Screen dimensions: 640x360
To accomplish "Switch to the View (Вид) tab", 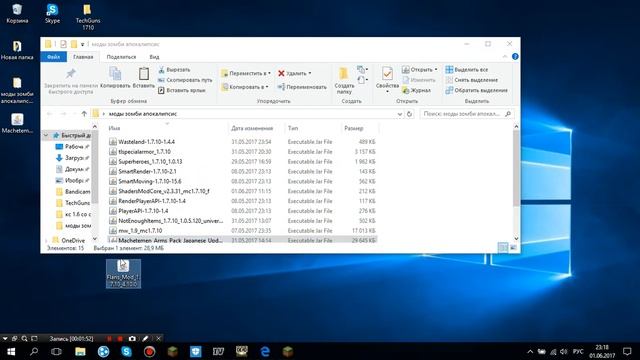I will pos(154,57).
